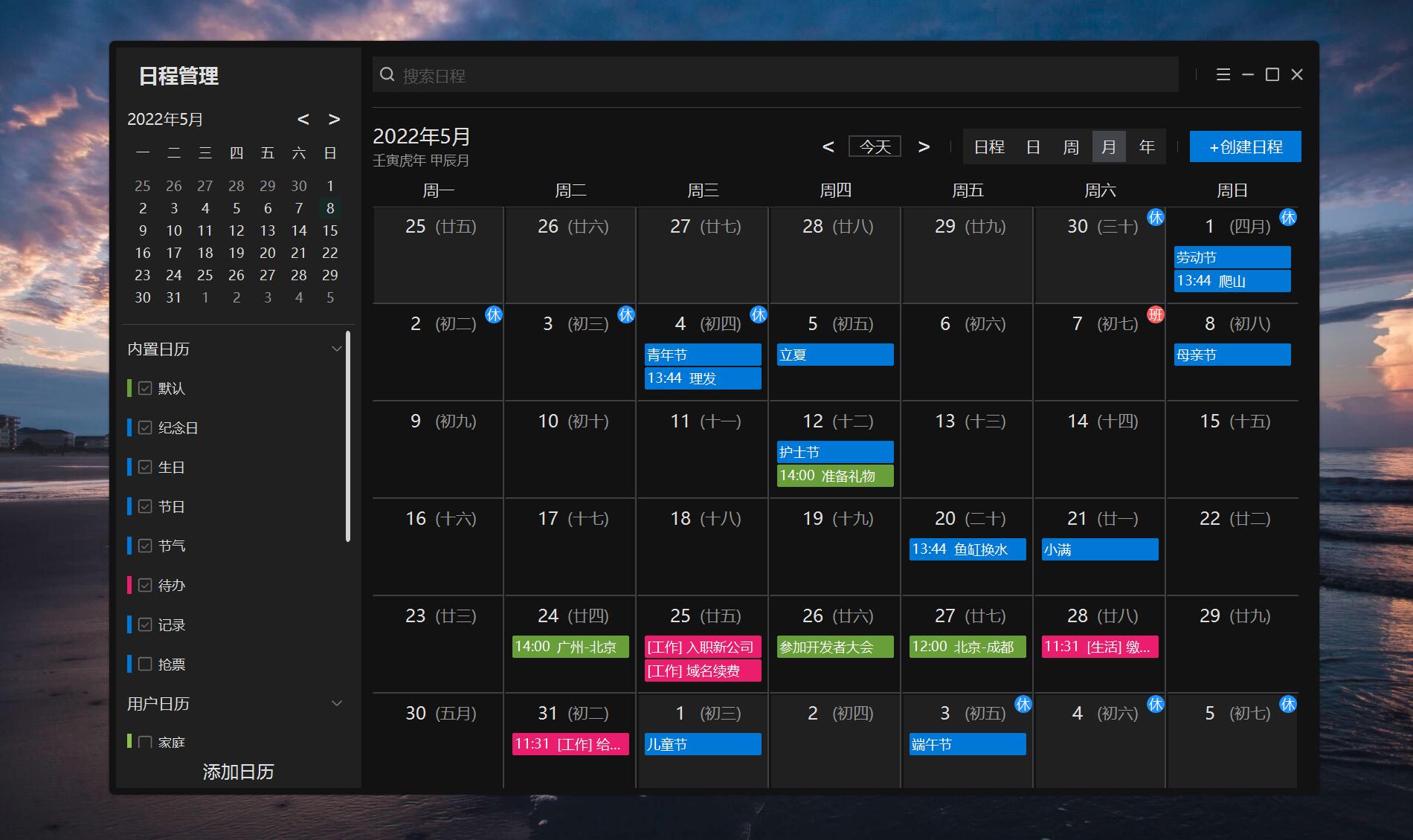Image resolution: width=1413 pixels, height=840 pixels.
Task: Select the 日程 view tab
Action: pos(989,147)
